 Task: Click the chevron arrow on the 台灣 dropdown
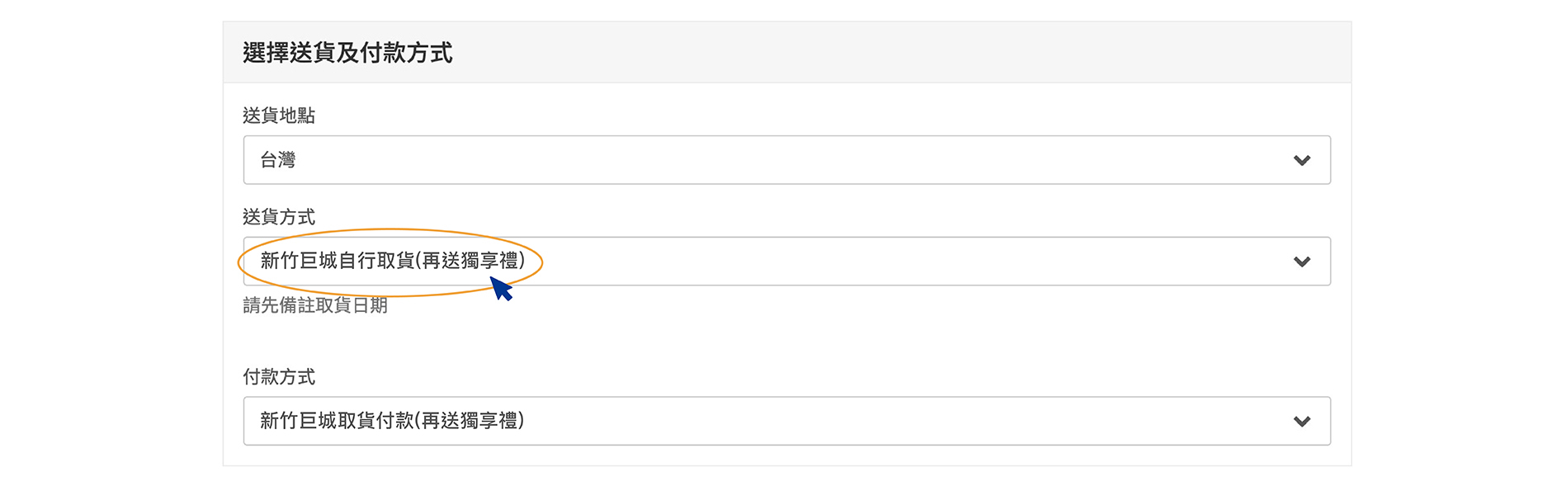pyautogui.click(x=1301, y=160)
